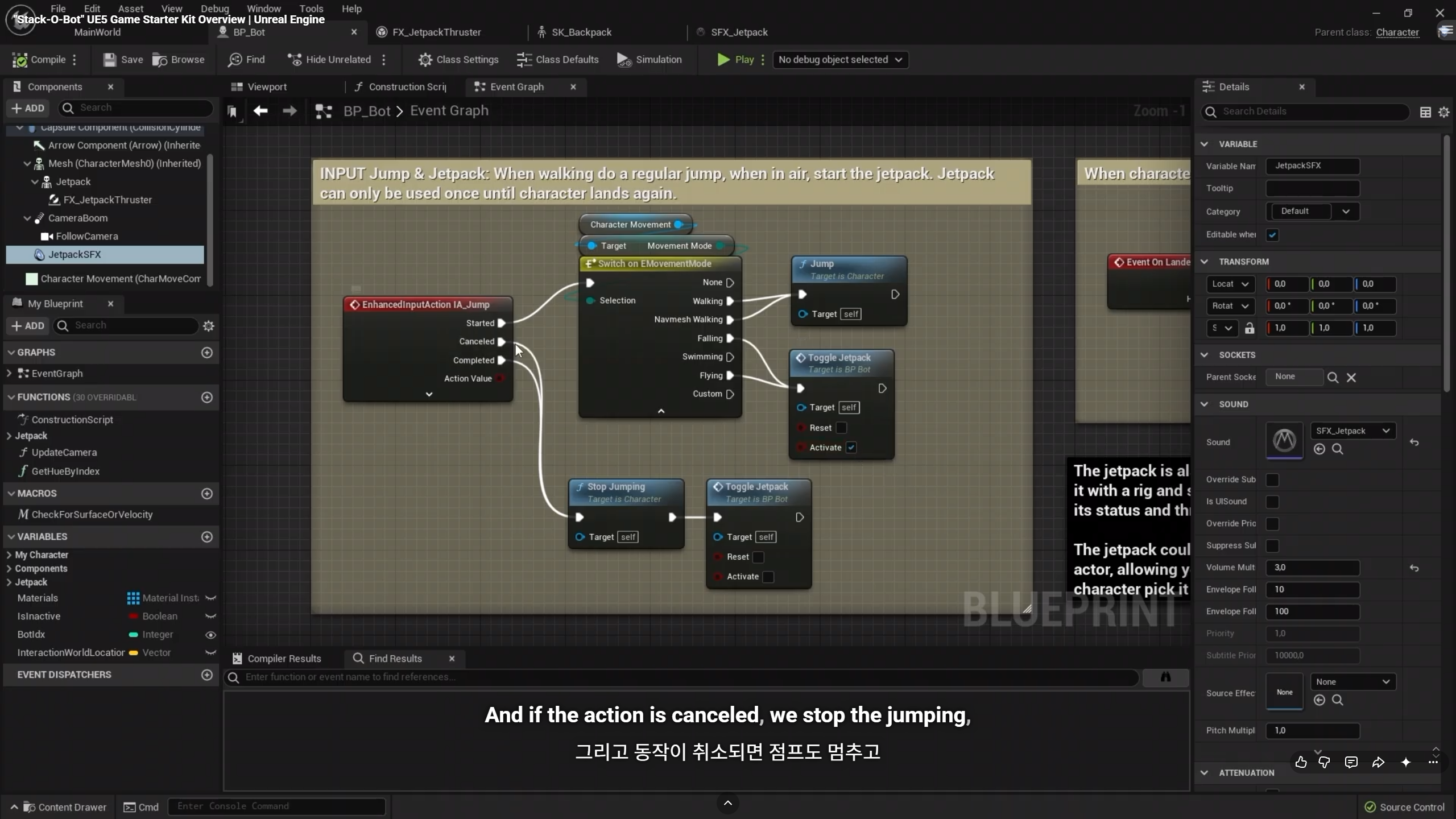1456x819 pixels.
Task: Toggle scale lock icon in Transform
Action: click(1250, 328)
